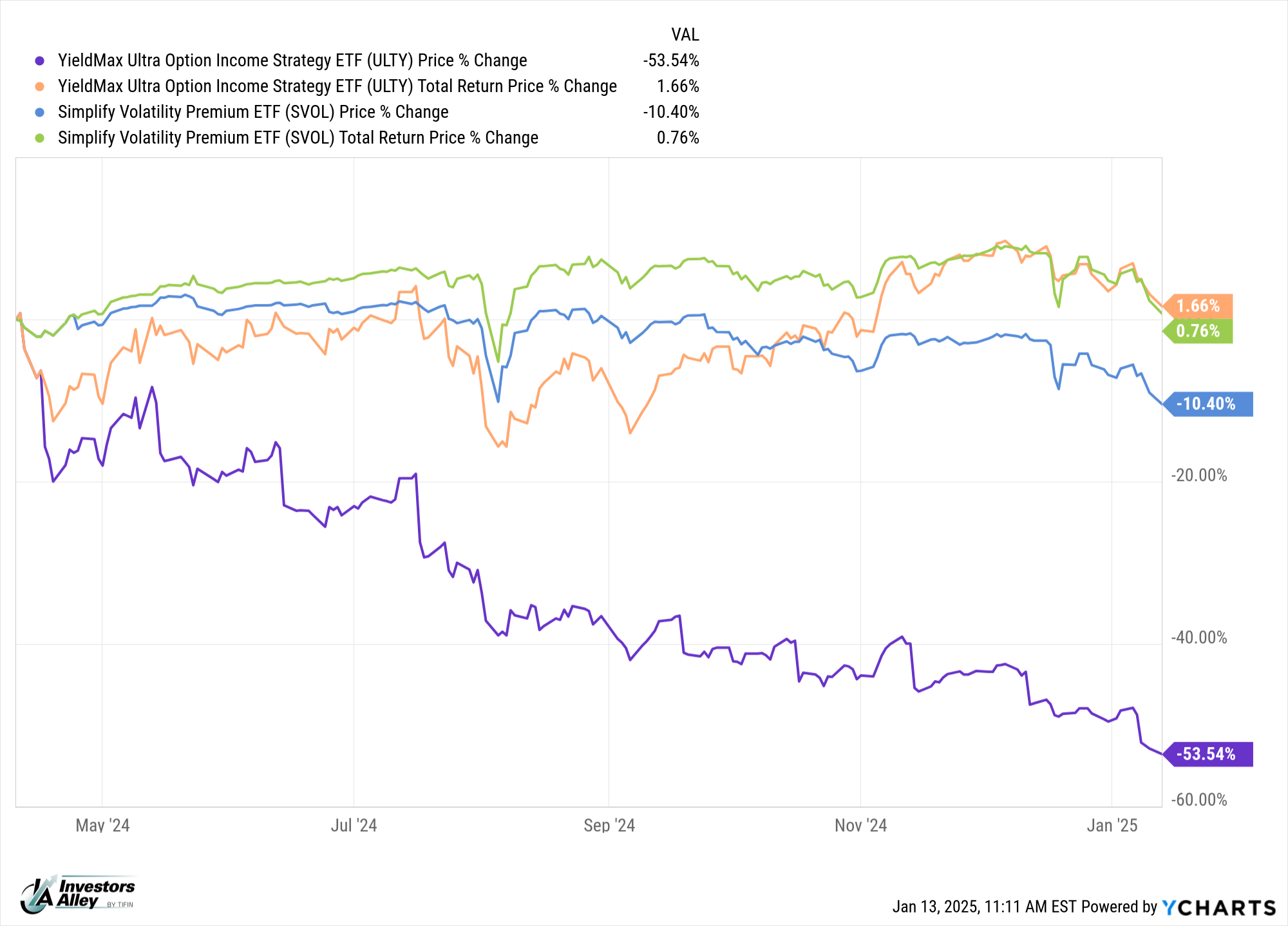
Task: Click the Sep '24 x-axis label
Action: pos(609,826)
